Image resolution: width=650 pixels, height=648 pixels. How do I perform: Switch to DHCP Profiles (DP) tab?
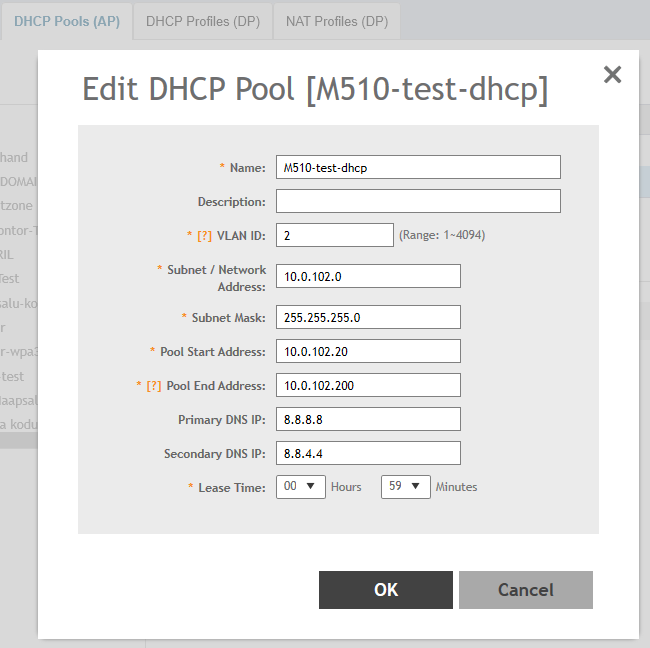click(x=203, y=21)
